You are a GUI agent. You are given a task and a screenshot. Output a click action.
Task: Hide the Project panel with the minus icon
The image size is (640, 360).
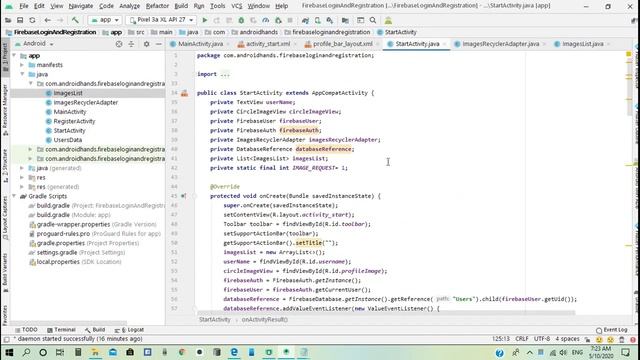click(x=159, y=44)
